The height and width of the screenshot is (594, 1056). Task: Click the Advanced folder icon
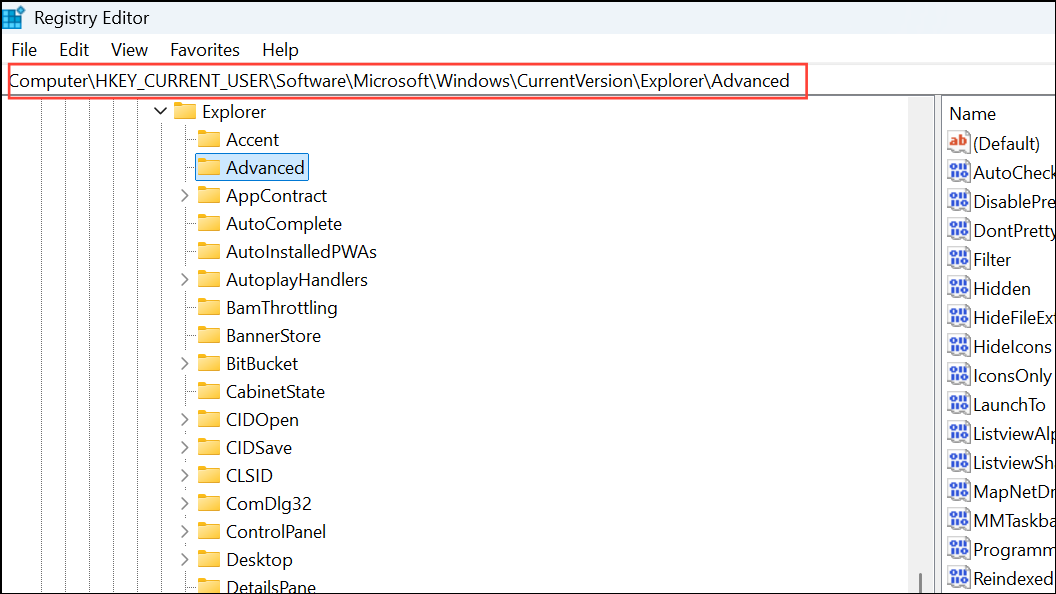[x=208, y=167]
